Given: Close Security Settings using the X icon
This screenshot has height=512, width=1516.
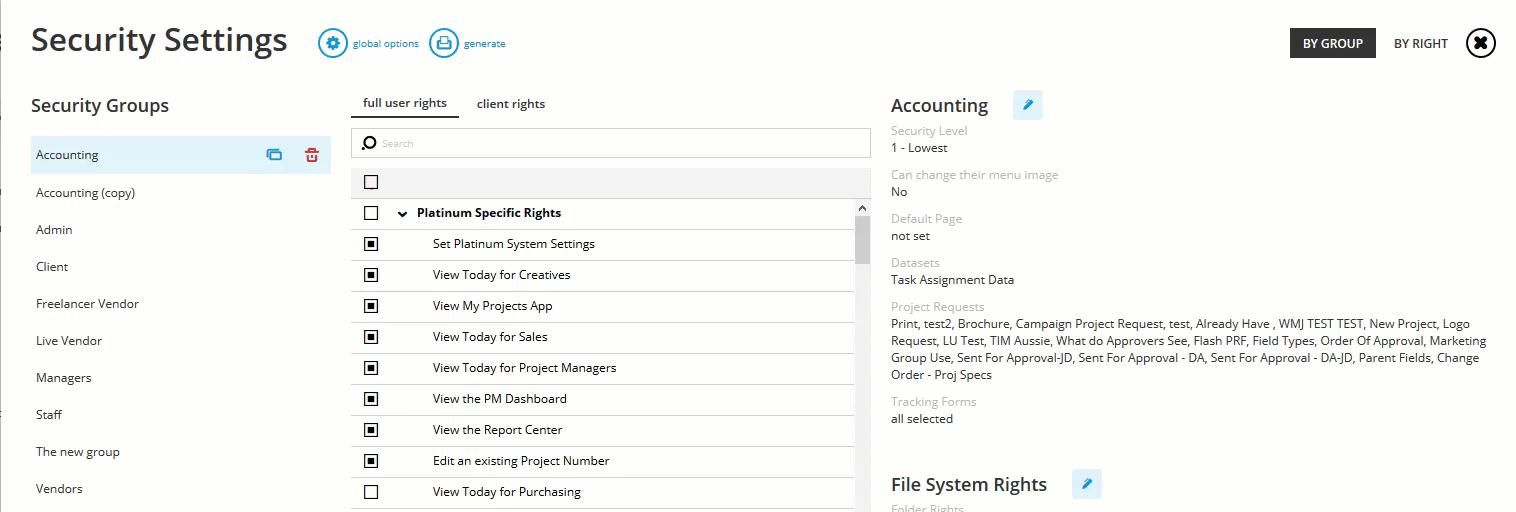Looking at the screenshot, I should pyautogui.click(x=1481, y=43).
